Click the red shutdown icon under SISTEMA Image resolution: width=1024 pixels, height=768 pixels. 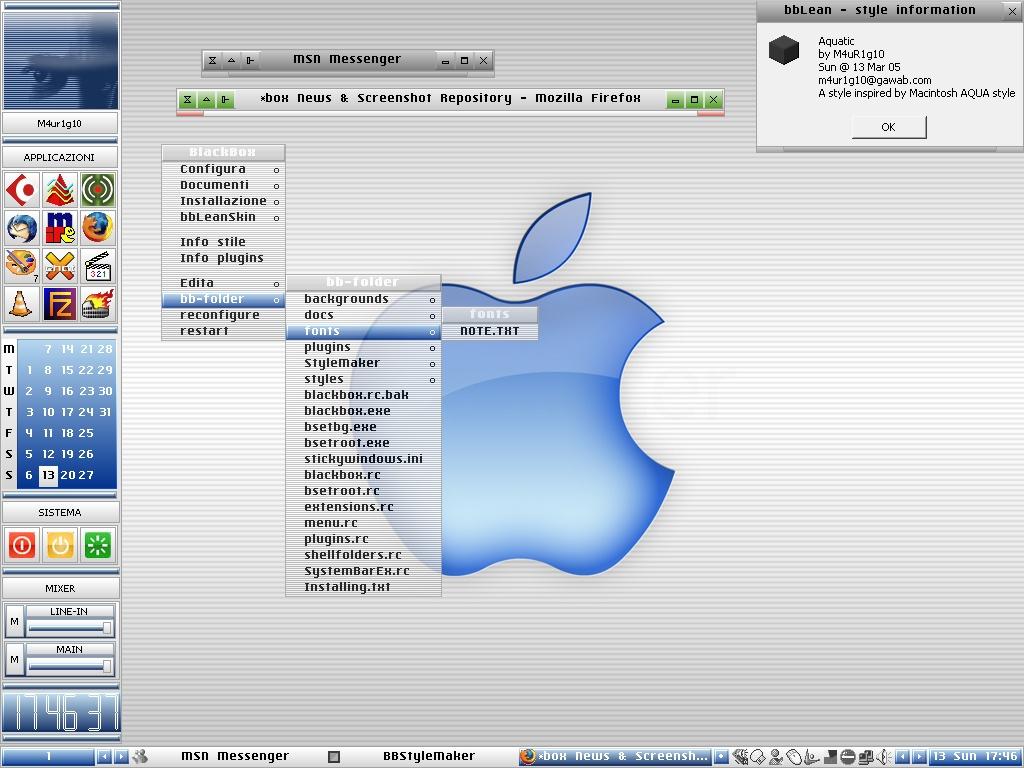[22, 545]
